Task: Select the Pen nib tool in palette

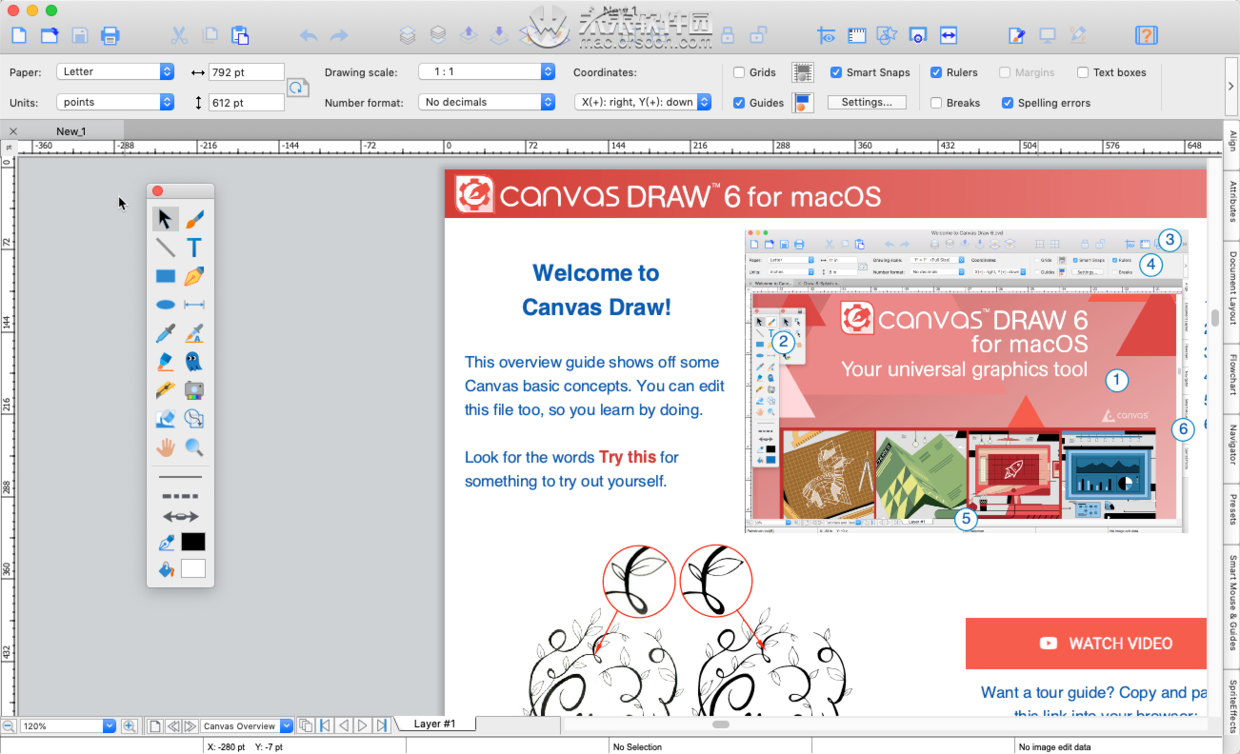Action: click(x=194, y=277)
